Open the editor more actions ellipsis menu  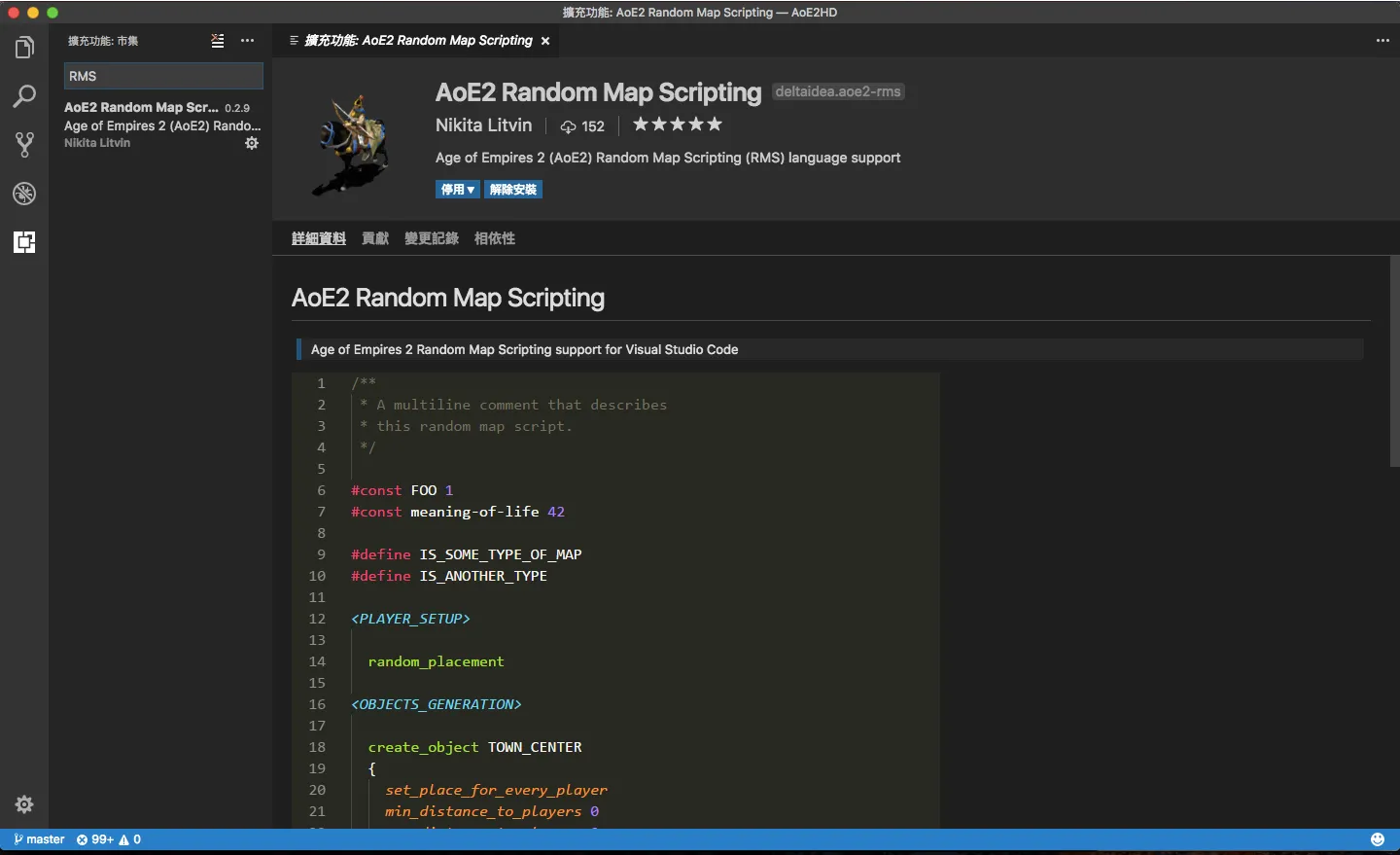tap(1382, 41)
